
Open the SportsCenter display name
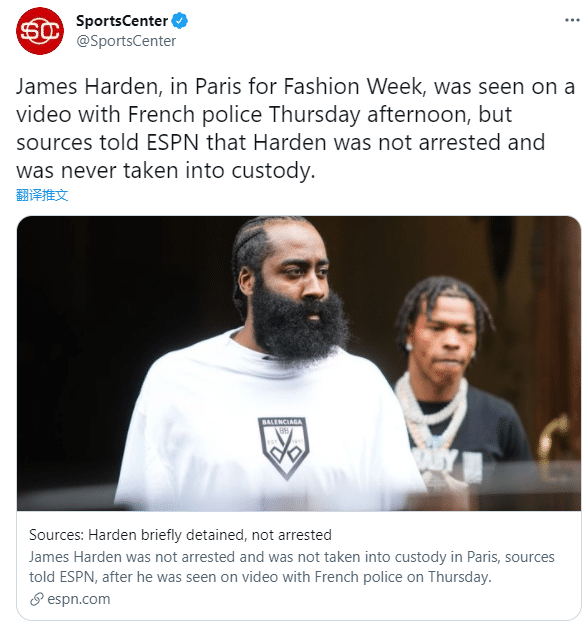click(122, 21)
